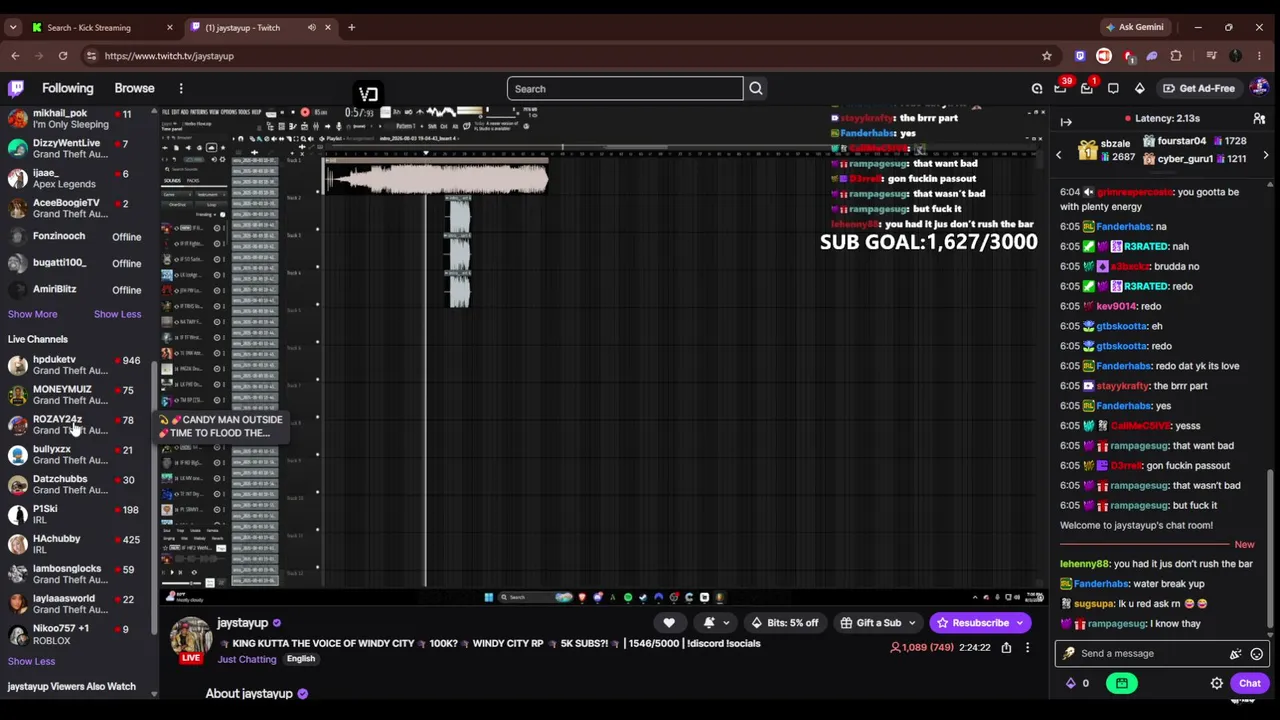Viewport: 1280px width, 720px height.
Task: Click the English language tag
Action: pos(301,659)
